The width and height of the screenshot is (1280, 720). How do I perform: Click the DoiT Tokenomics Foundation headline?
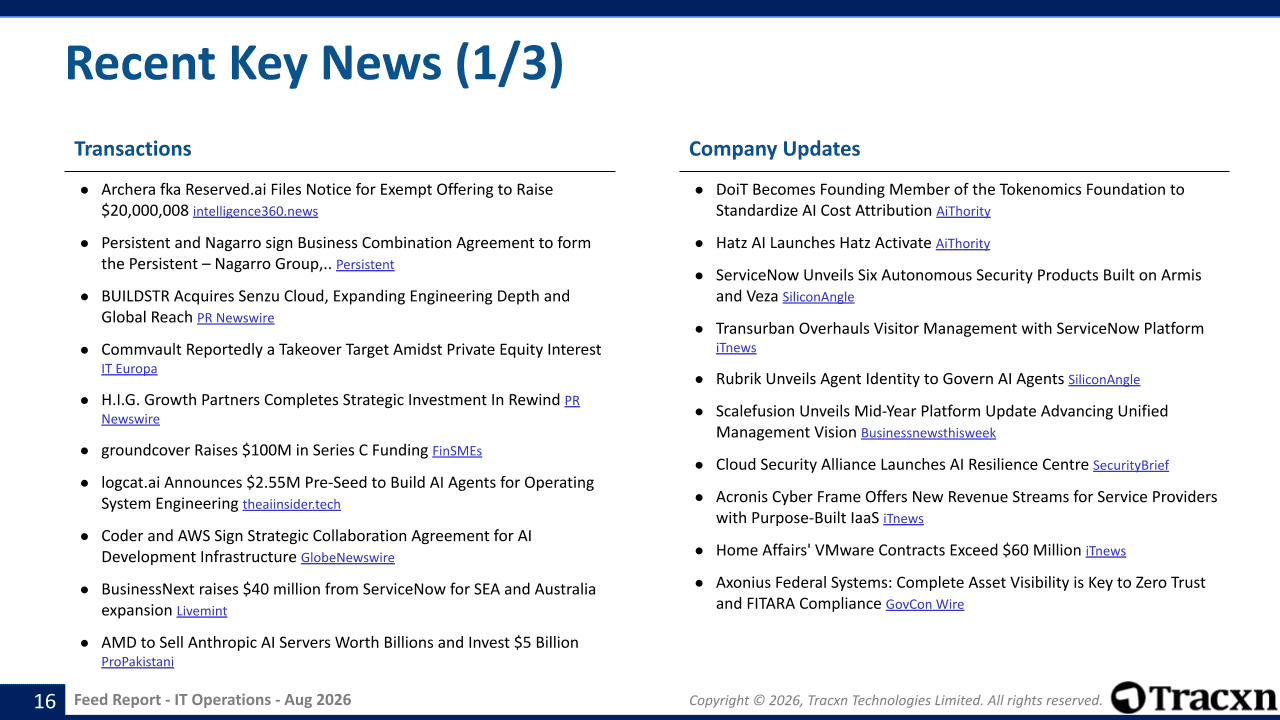pos(950,200)
